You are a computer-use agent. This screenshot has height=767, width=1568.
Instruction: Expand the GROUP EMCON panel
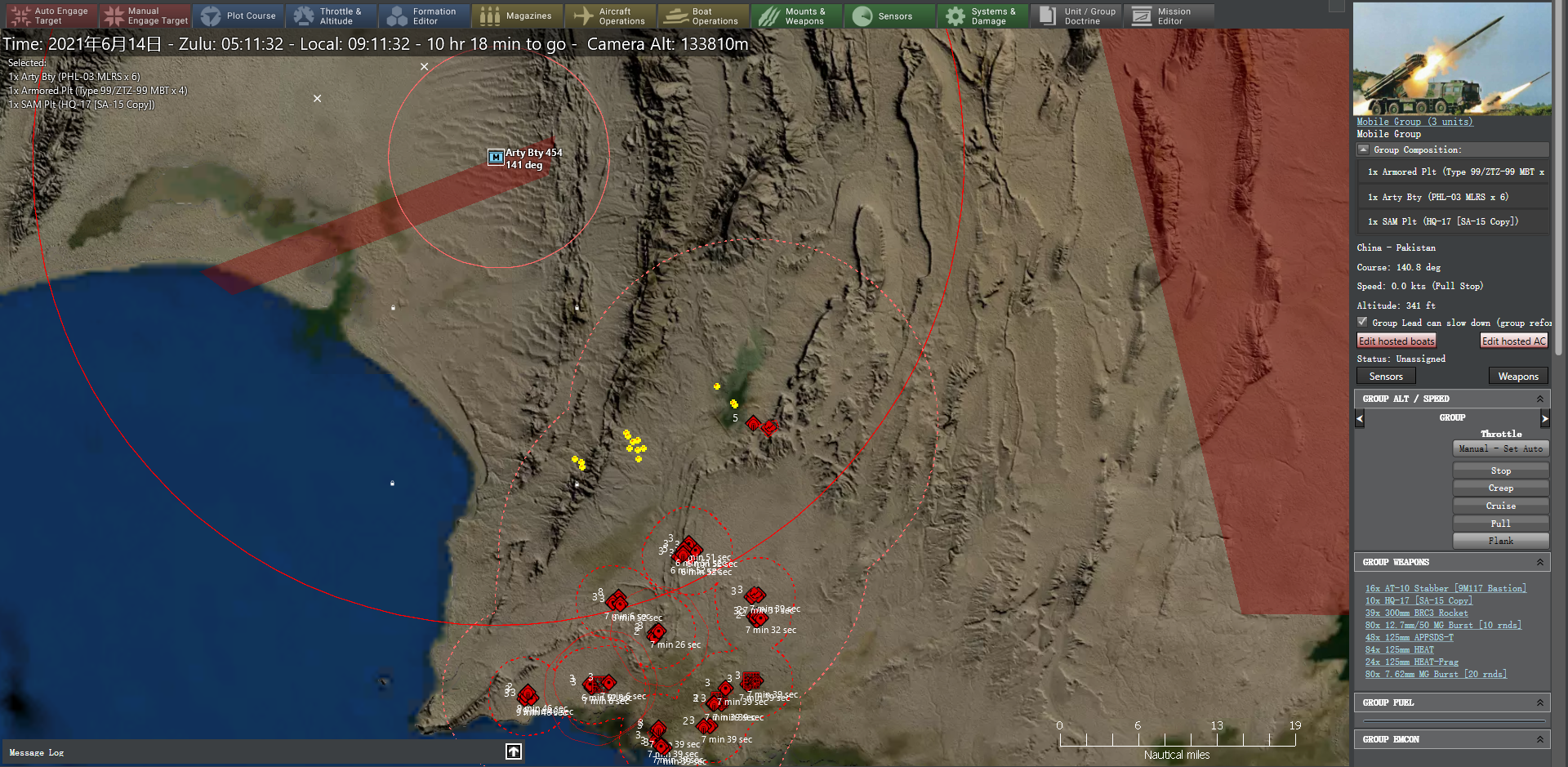click(1540, 739)
